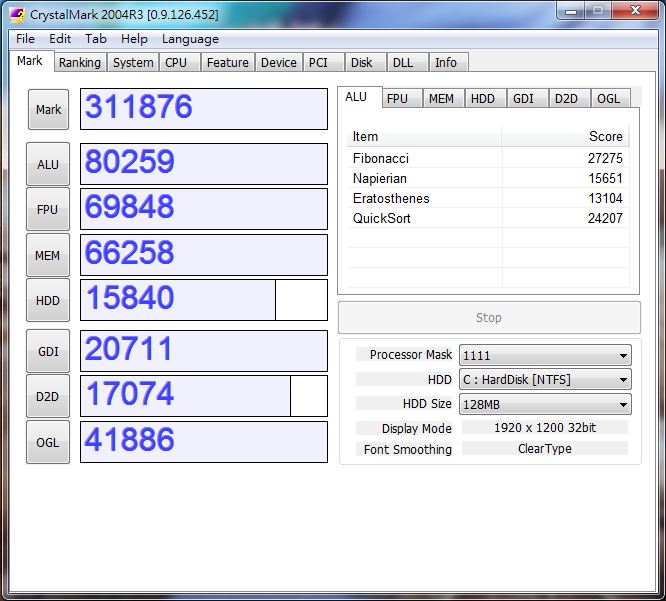Run the ALU benchmark button
Viewport: 666px width, 601px height.
[48, 164]
